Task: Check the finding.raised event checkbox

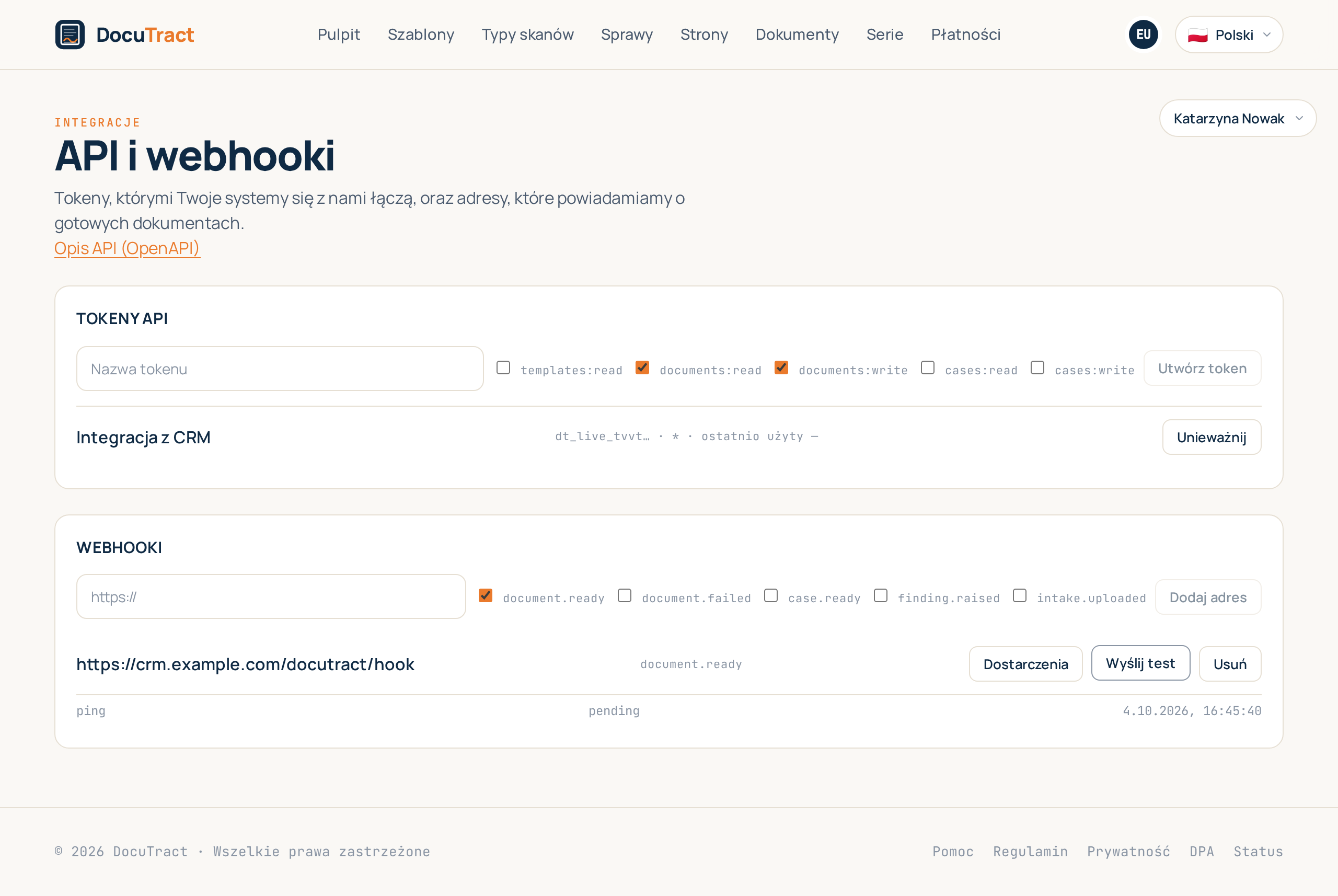Action: tap(880, 595)
